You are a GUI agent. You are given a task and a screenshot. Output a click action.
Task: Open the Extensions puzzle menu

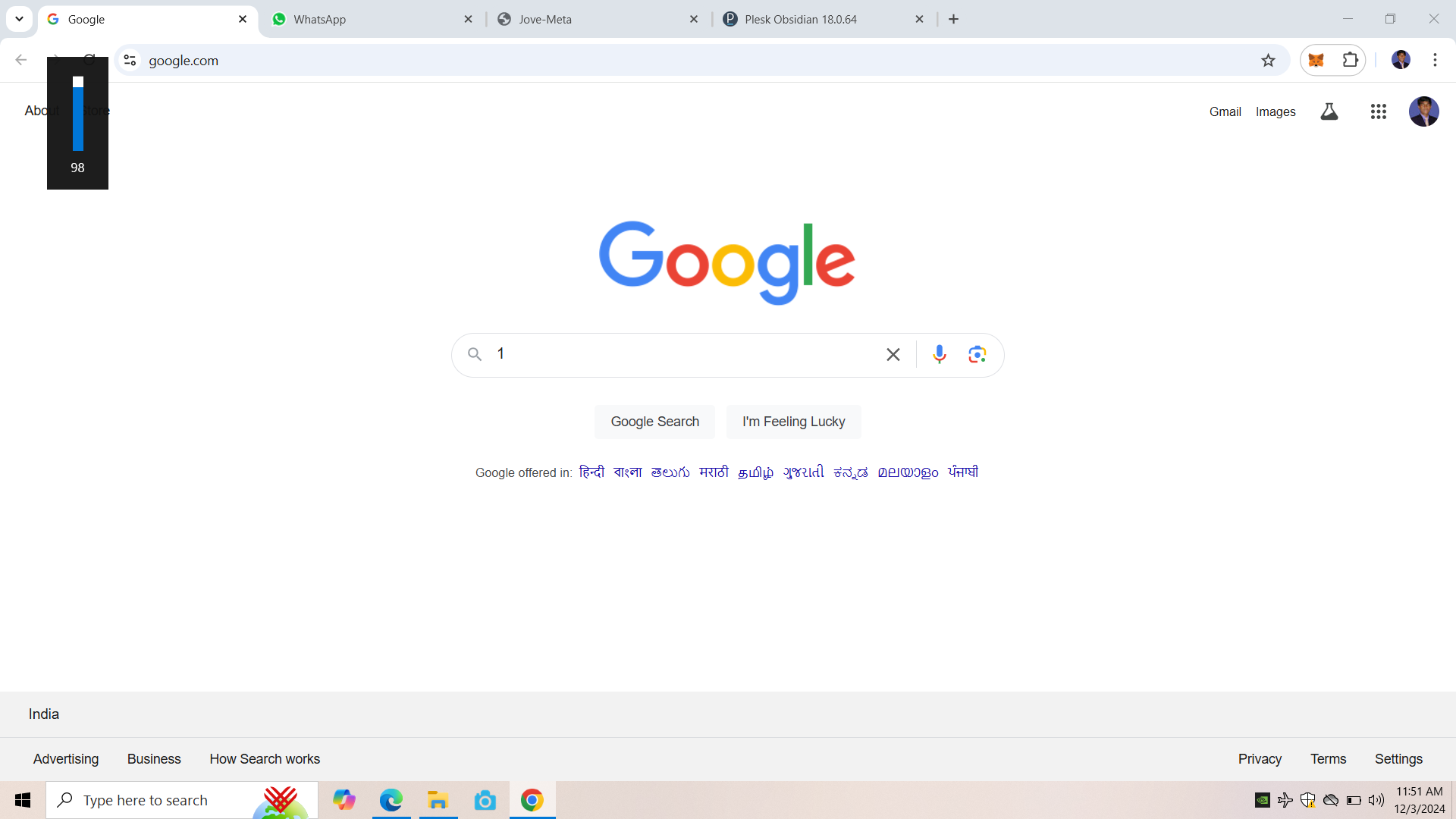(x=1351, y=60)
